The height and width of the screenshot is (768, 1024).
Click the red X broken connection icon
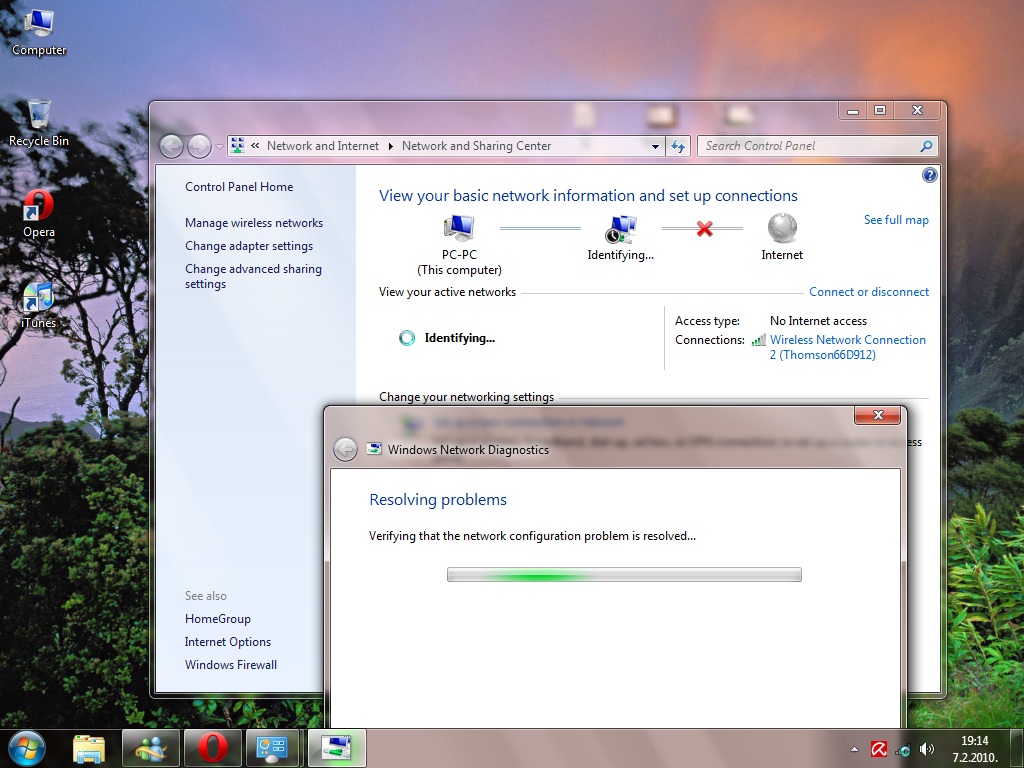pyautogui.click(x=704, y=229)
